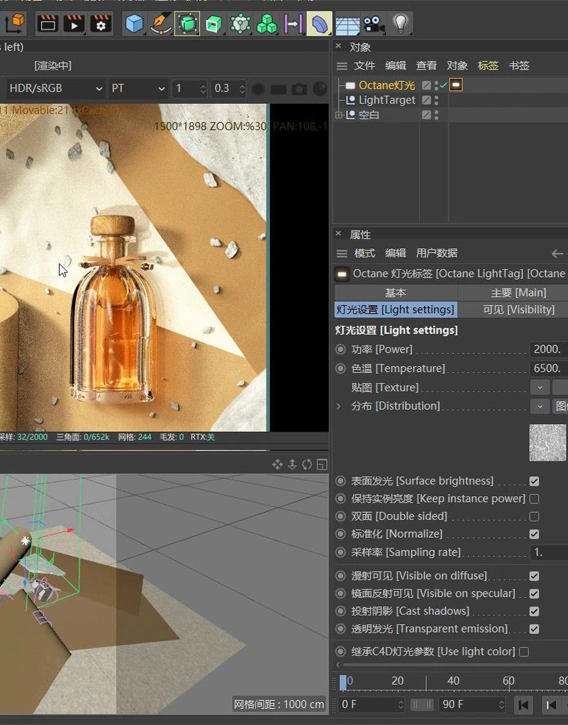Click the Subdivision Surface generator icon
The width and height of the screenshot is (568, 725).
pyautogui.click(x=187, y=23)
